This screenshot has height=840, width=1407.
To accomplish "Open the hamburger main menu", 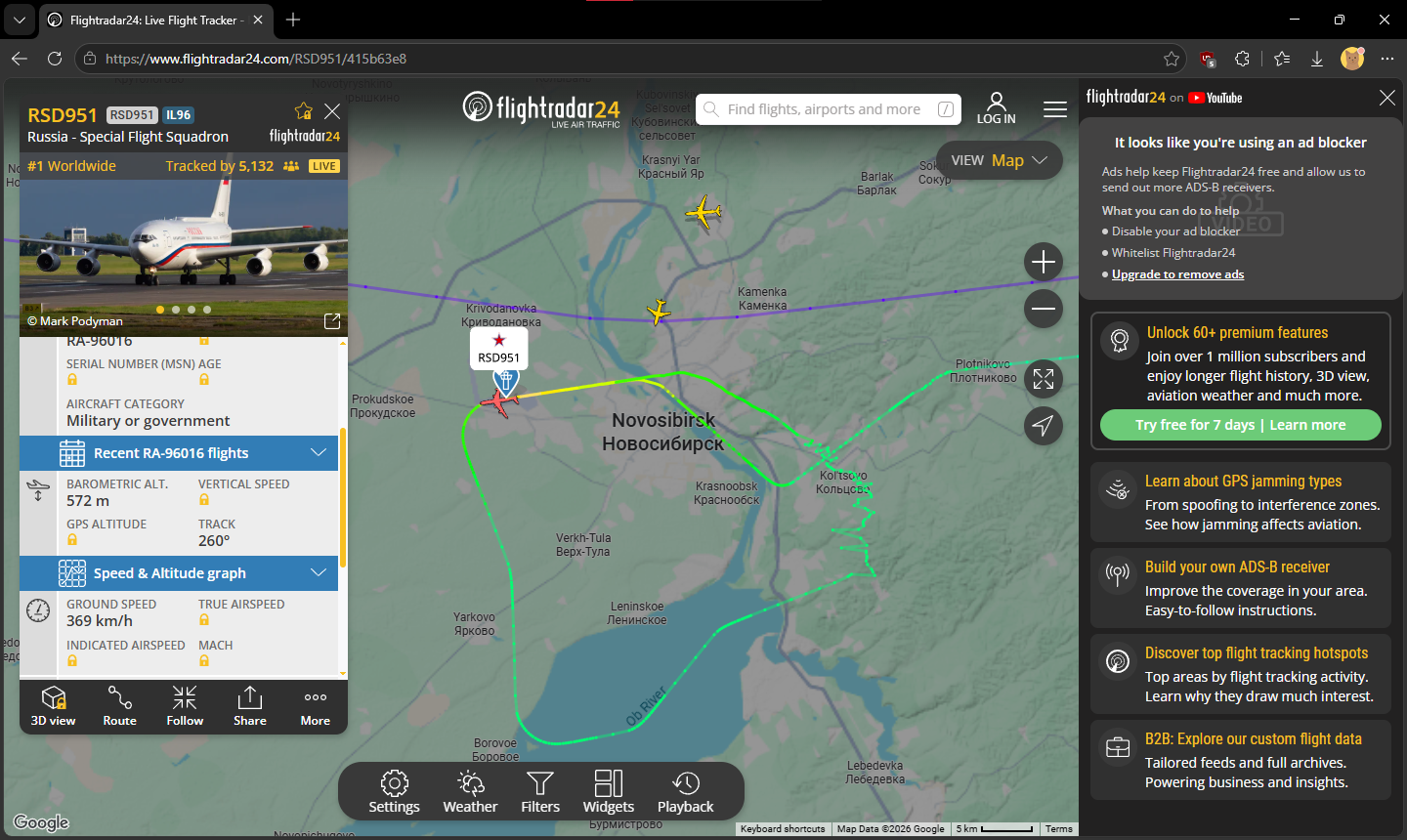I will (x=1055, y=109).
